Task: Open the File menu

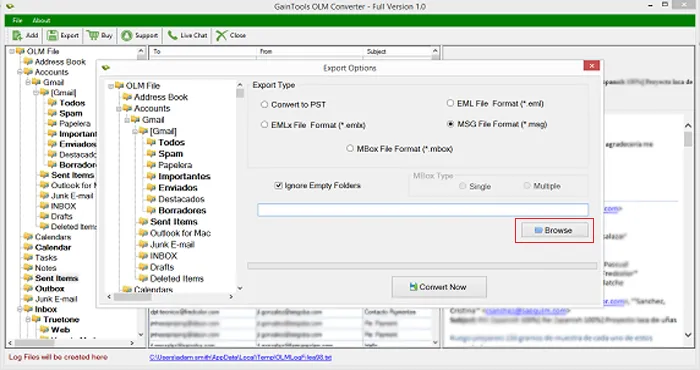Action: pos(17,21)
